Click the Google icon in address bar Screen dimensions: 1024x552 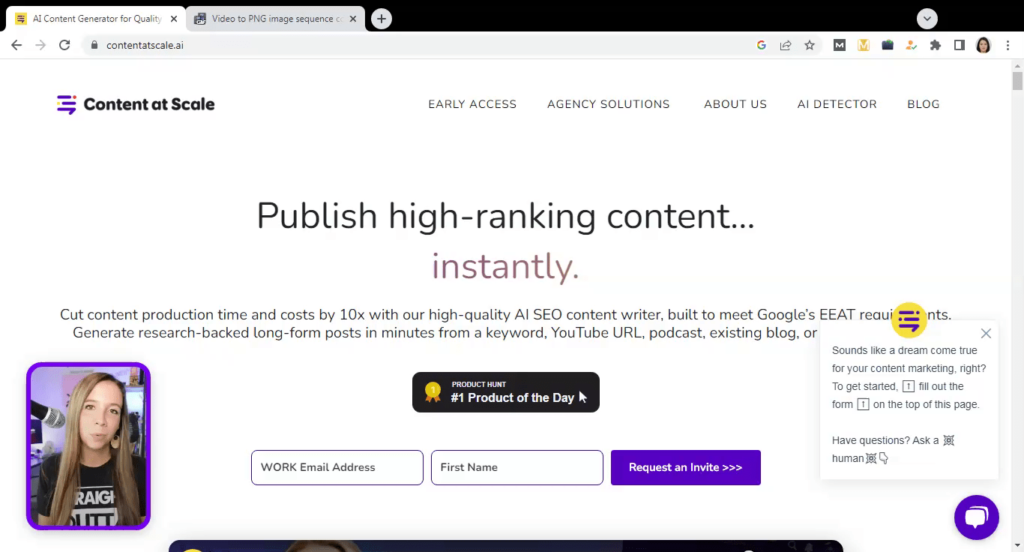(761, 45)
